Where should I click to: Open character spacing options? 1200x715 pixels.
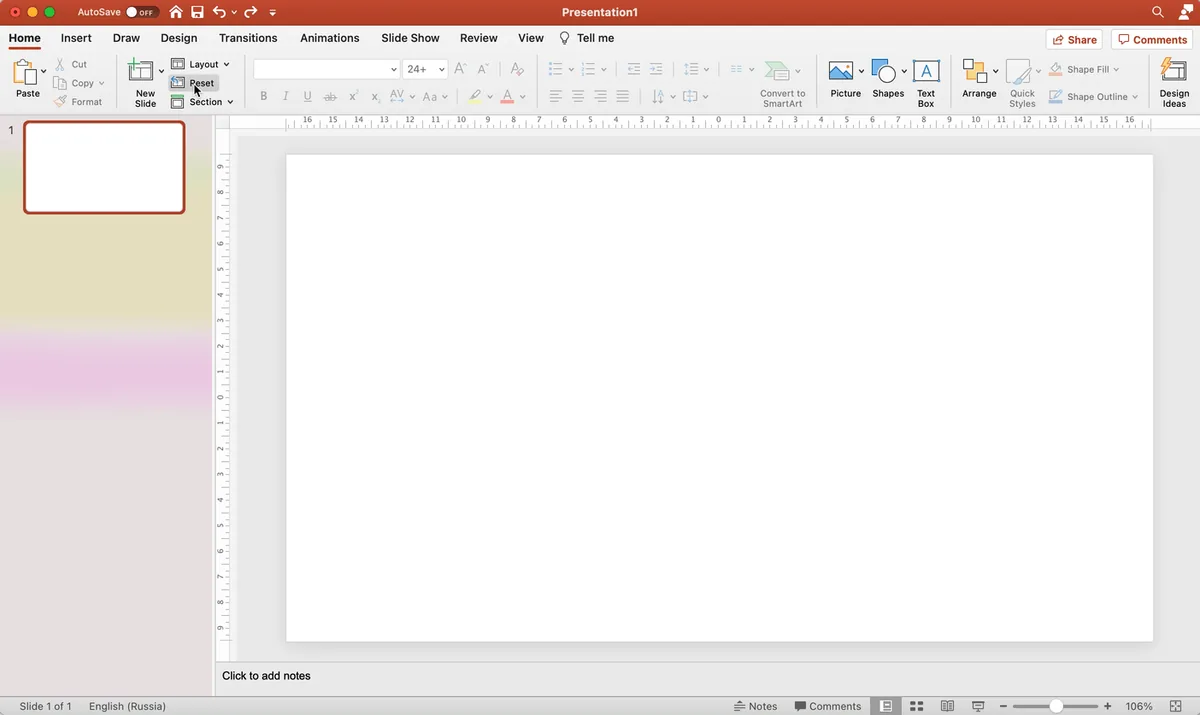point(401,97)
